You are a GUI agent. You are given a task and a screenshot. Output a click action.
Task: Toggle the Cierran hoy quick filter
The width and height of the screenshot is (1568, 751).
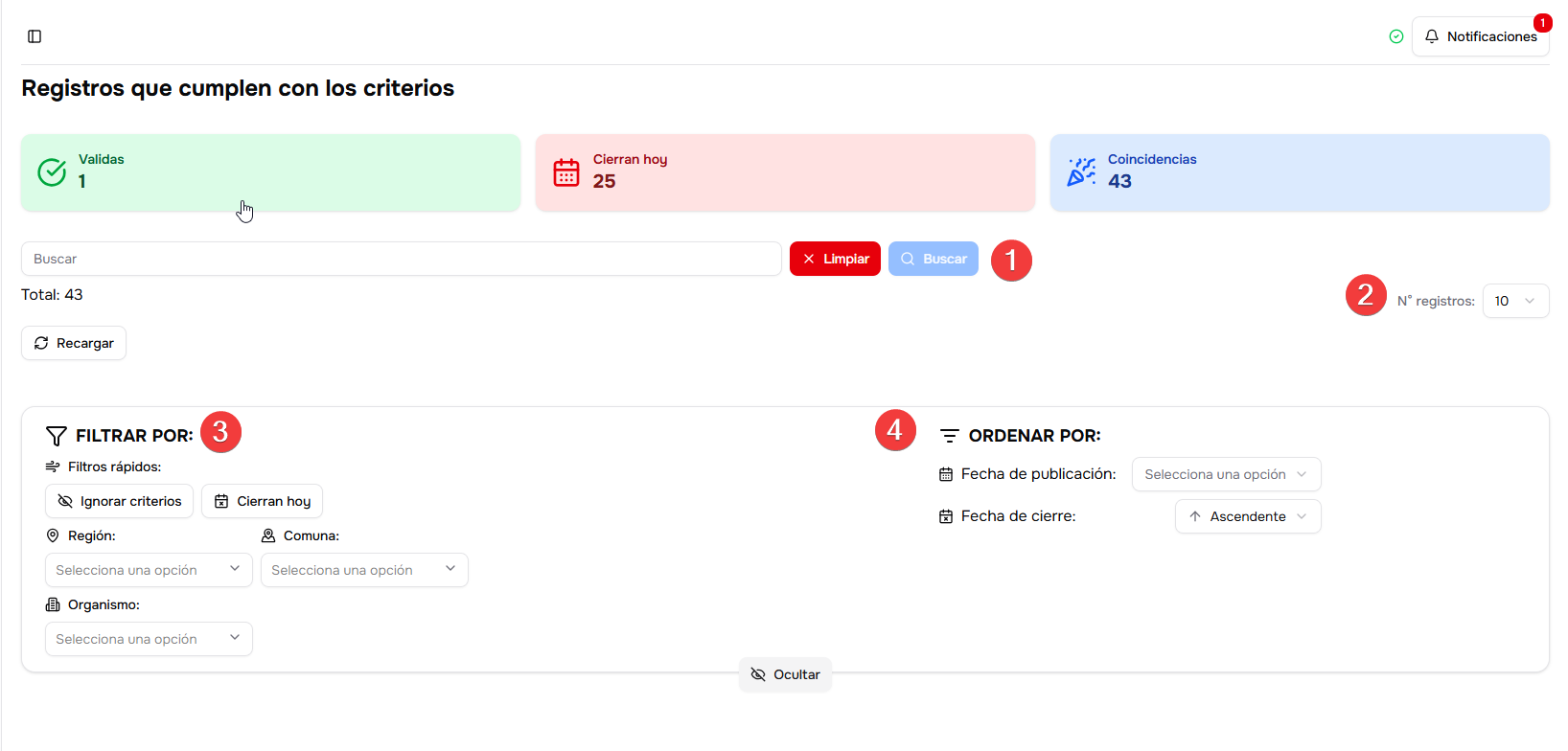(x=263, y=501)
